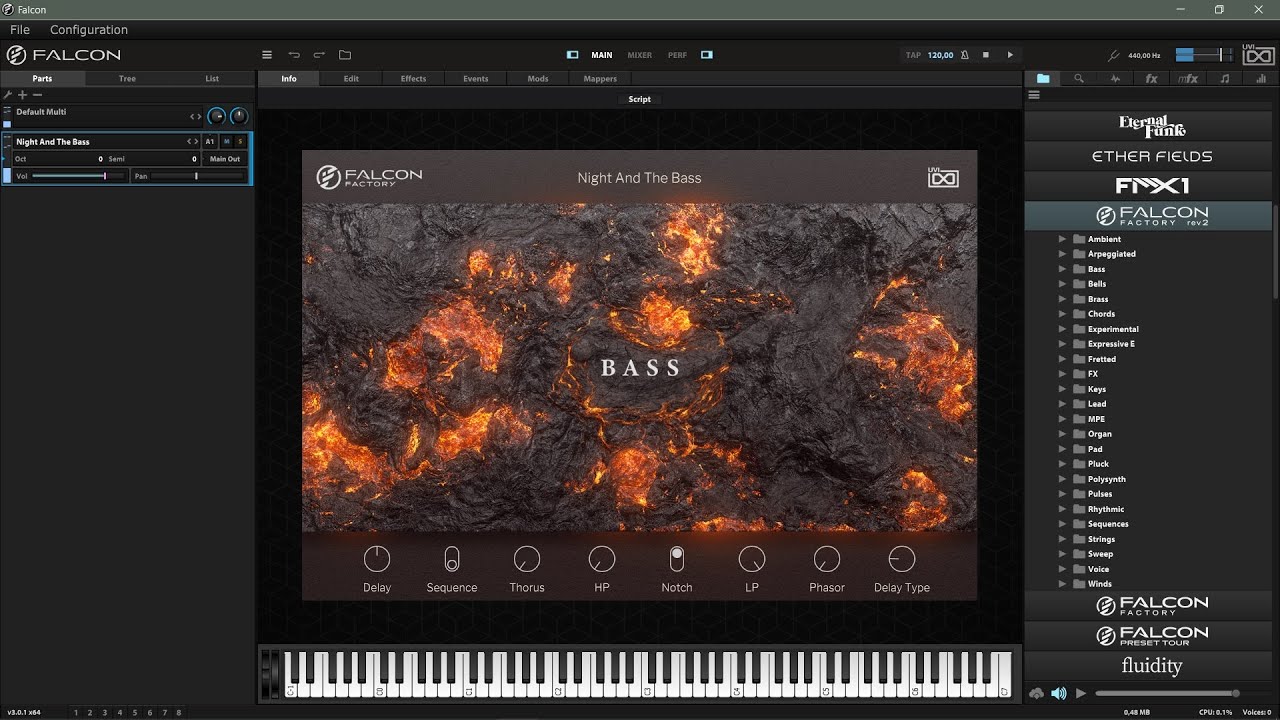Open the oscillator waveform browser tab

1115,78
